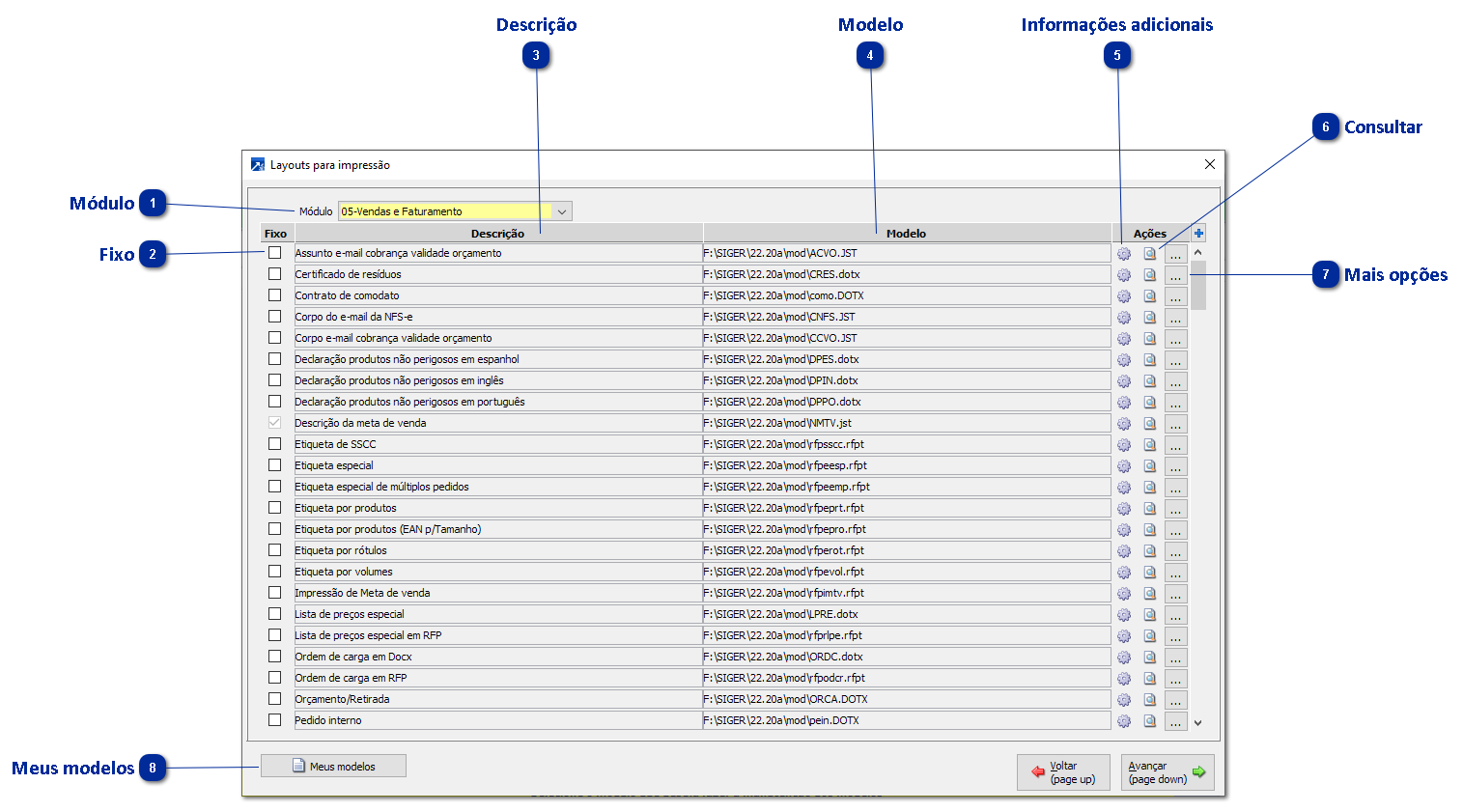Click the Corpo do e-mail da NFS-e description field
This screenshot has height=812, width=1463.
pyautogui.click(x=498, y=317)
